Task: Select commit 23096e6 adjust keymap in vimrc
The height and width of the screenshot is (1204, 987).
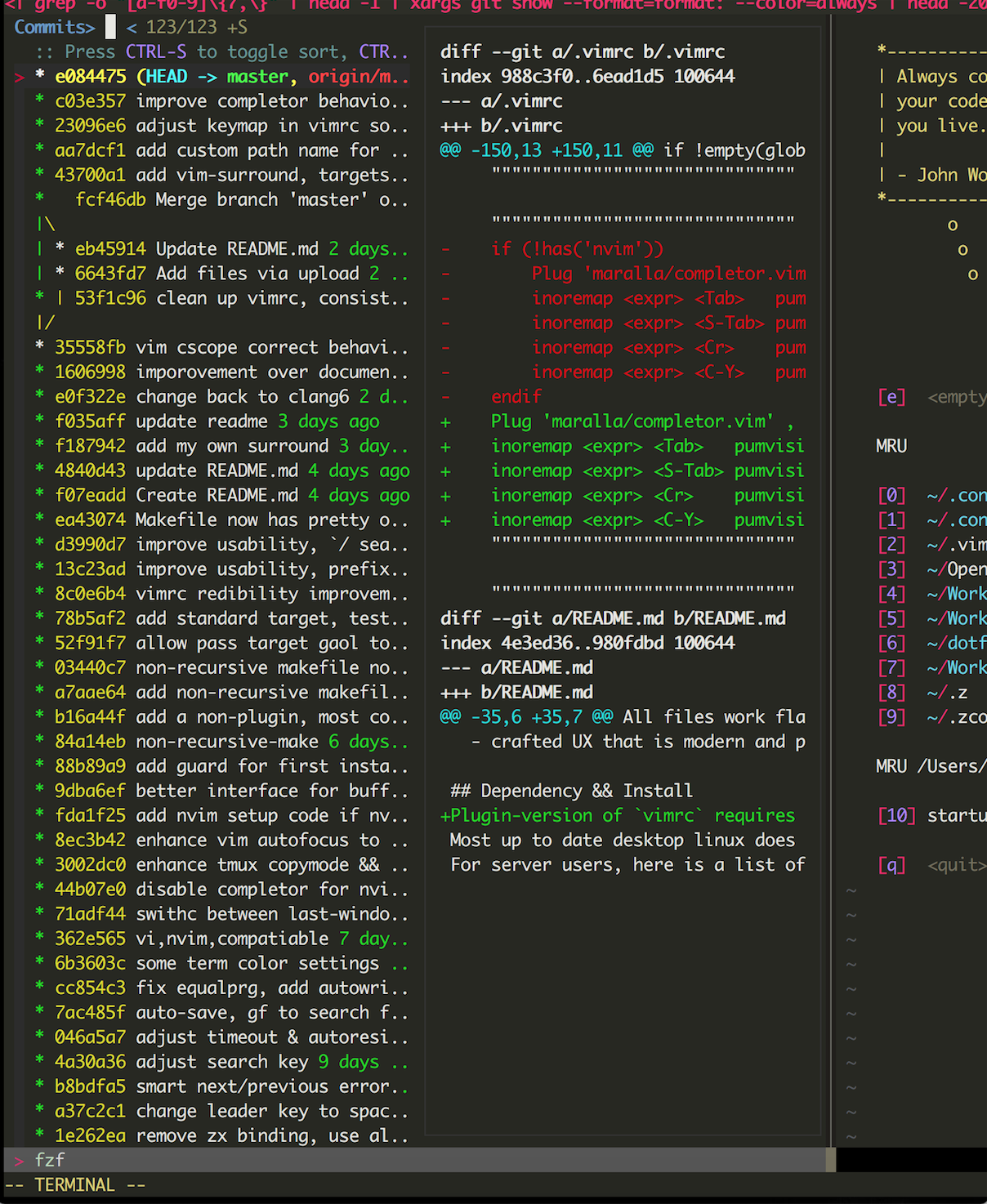Action: [221, 126]
